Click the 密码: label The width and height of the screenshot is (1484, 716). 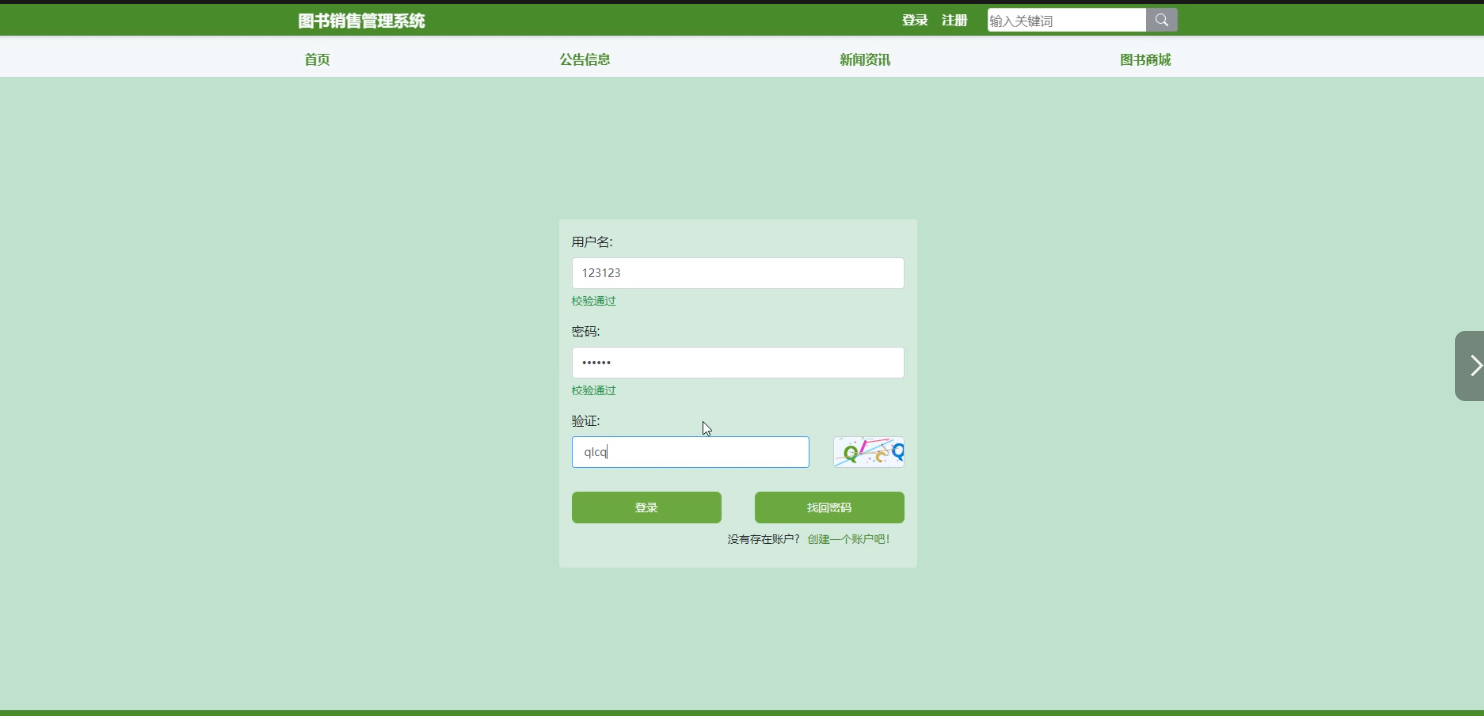(585, 331)
